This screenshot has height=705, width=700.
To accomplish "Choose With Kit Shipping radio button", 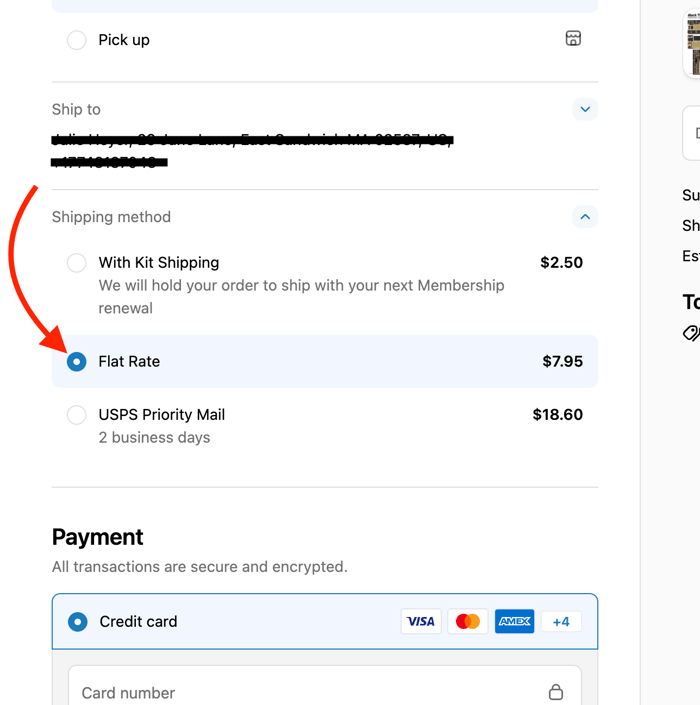I will 76,263.
